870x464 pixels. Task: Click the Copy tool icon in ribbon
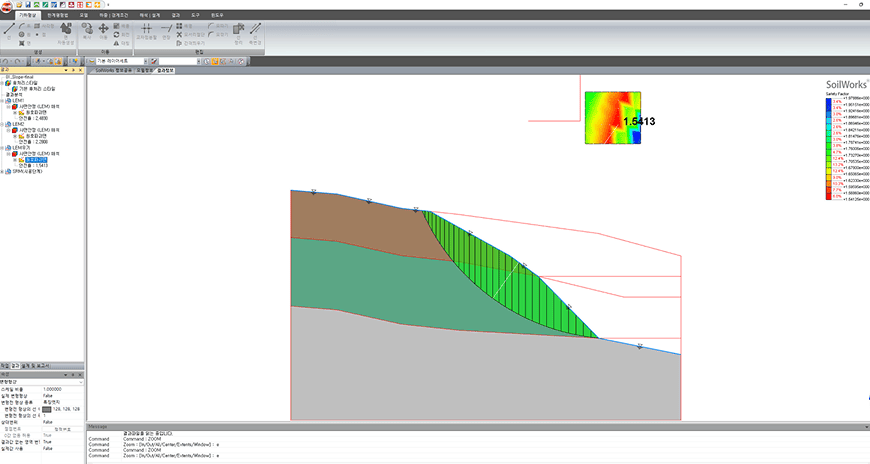87,28
